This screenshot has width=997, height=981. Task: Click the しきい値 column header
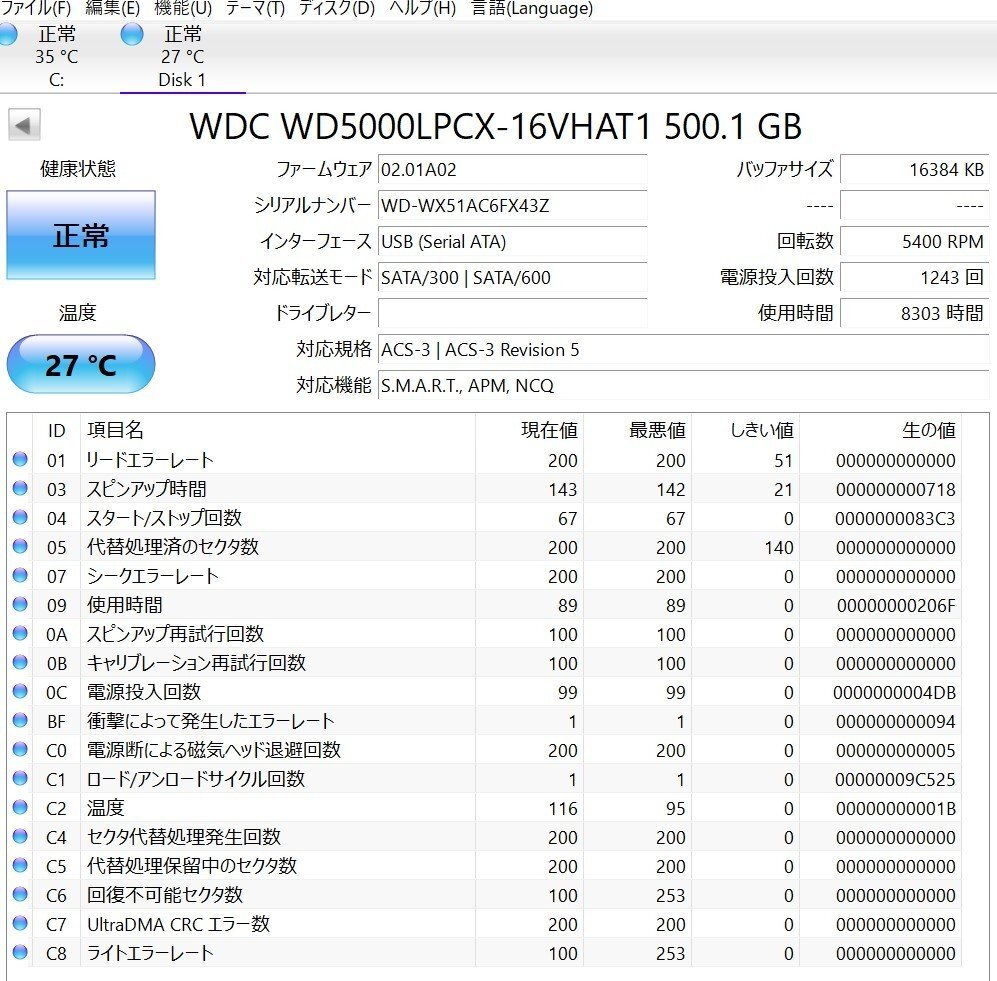pos(745,430)
